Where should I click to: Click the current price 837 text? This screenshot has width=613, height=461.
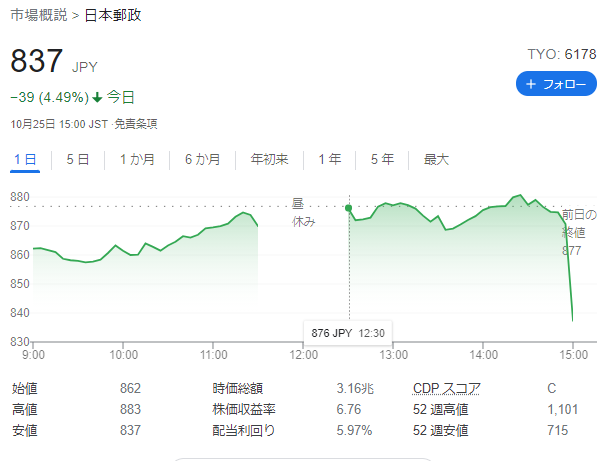[x=37, y=61]
